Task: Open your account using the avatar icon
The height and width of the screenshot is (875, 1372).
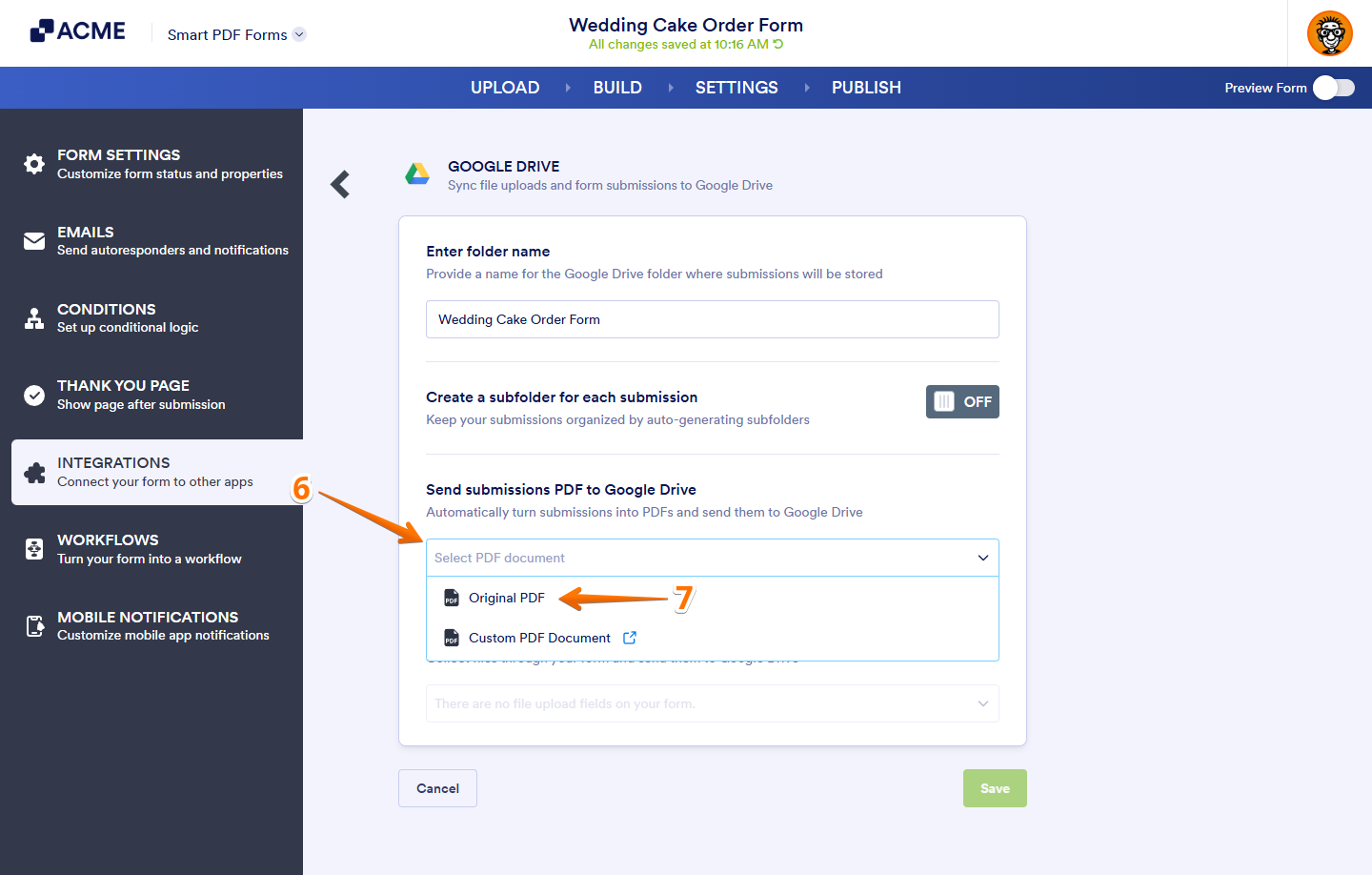Action: 1330,33
